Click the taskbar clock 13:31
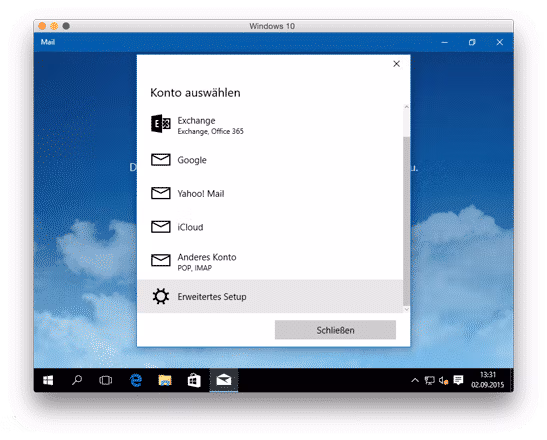This screenshot has height=440, width=547. click(488, 375)
